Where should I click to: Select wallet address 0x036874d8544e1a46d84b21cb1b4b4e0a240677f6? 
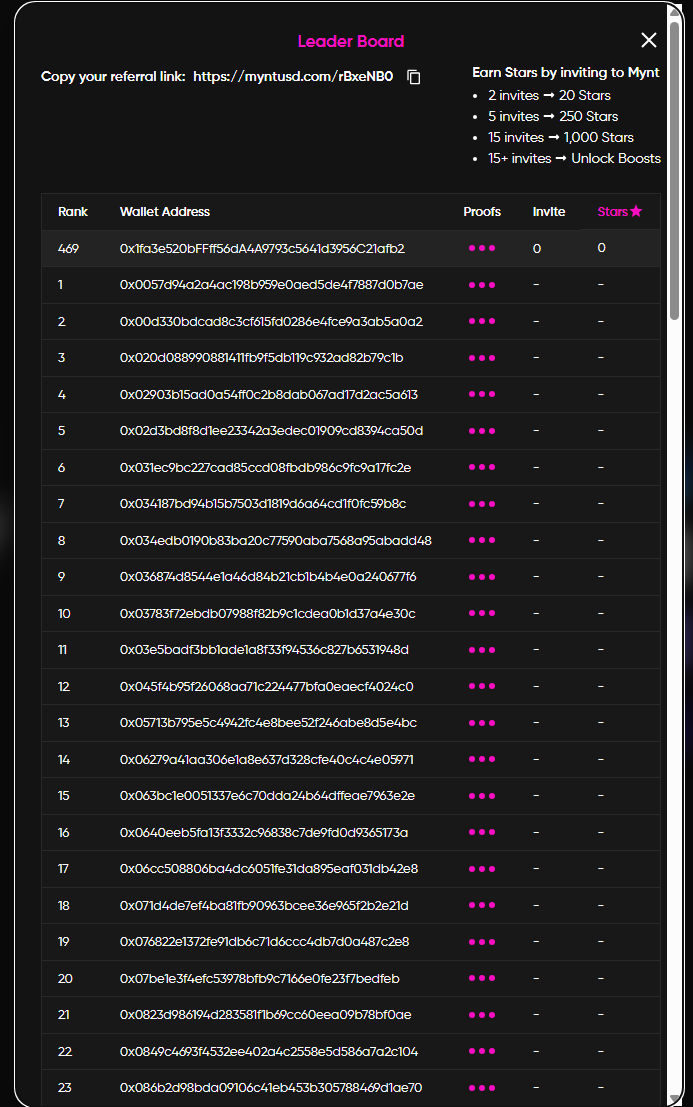point(267,577)
